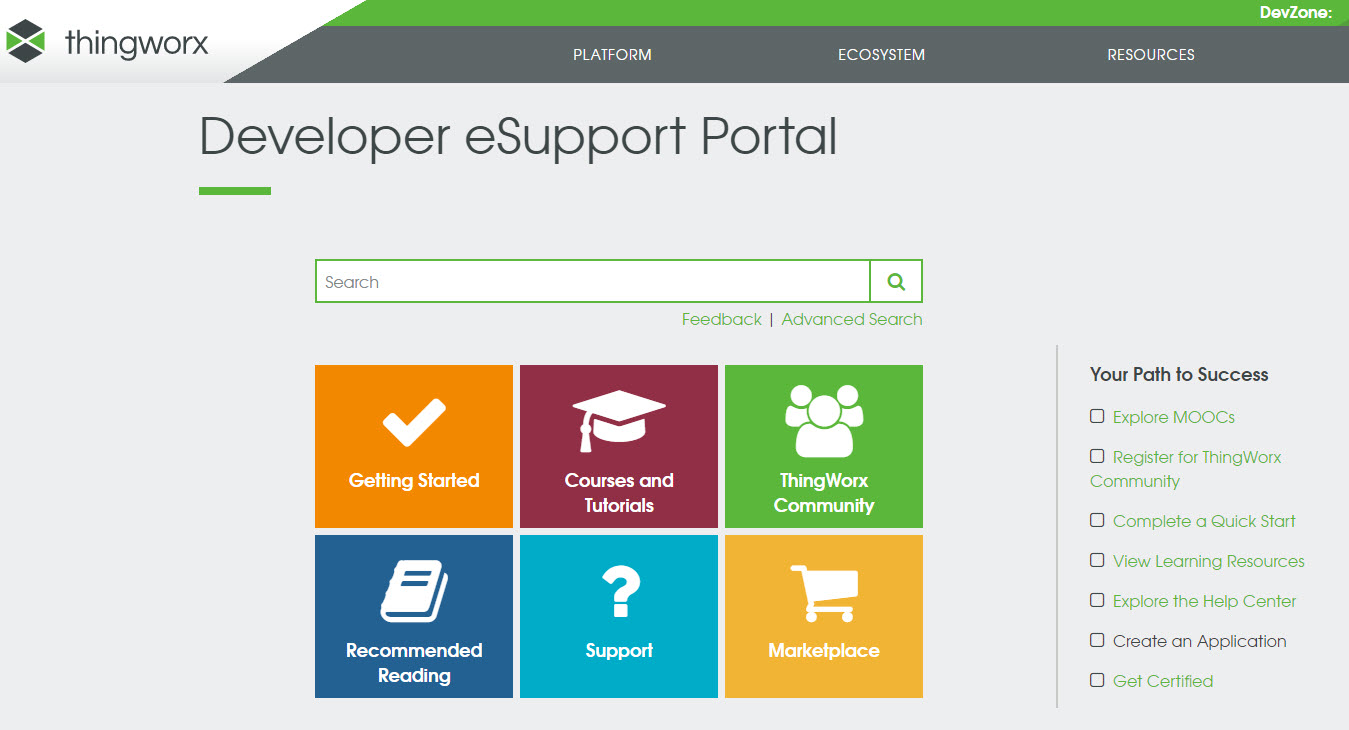This screenshot has width=1349, height=730.
Task: Click the ThingWorx Community people icon
Action: tap(824, 421)
